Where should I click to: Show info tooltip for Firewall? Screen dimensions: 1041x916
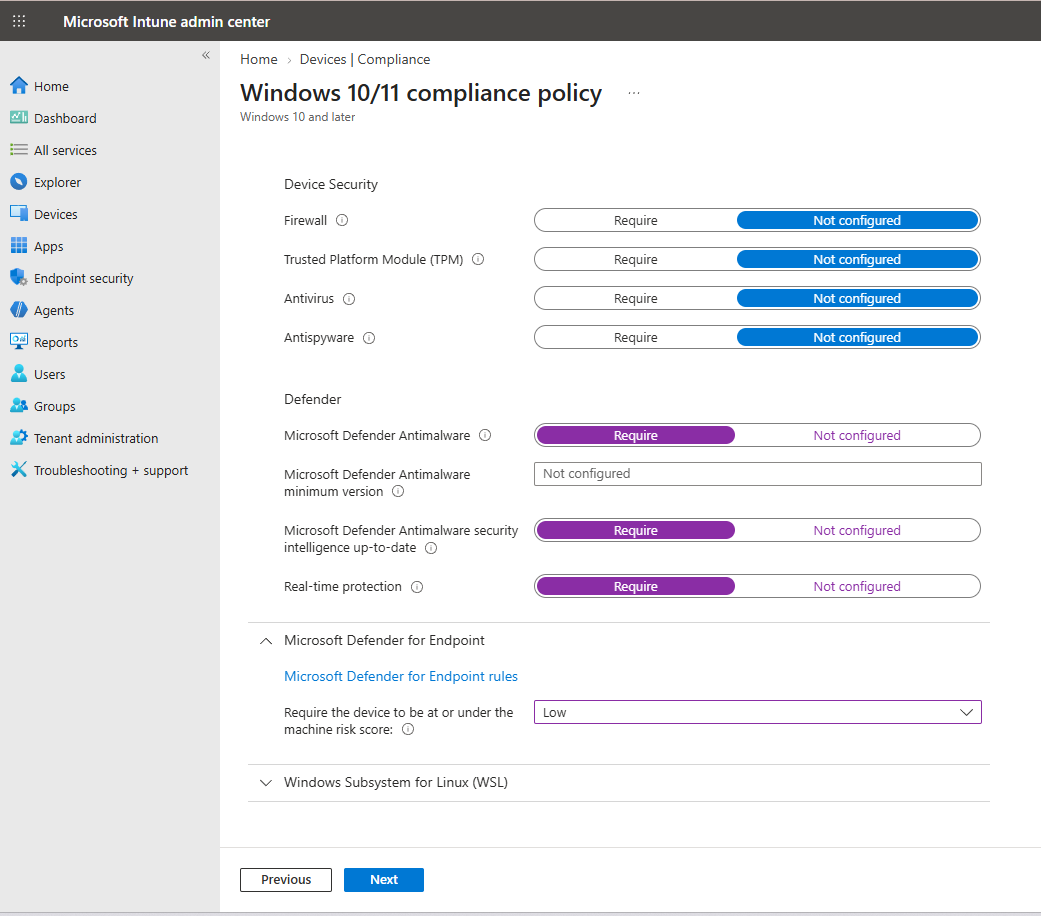point(342,220)
